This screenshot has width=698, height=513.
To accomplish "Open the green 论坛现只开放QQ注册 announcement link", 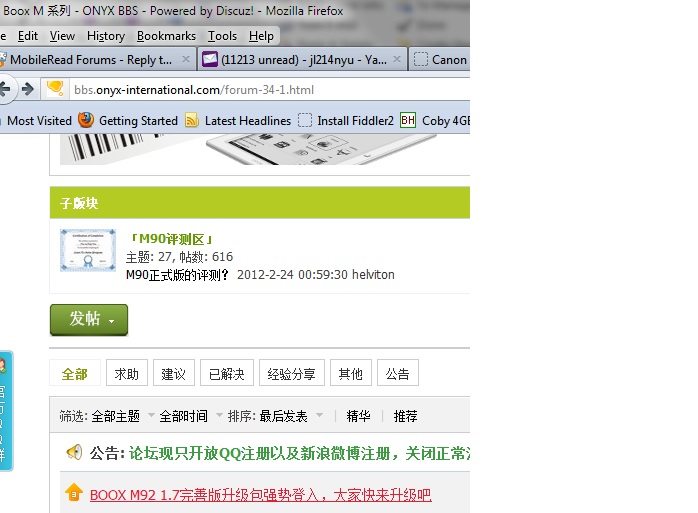I will (x=299, y=453).
